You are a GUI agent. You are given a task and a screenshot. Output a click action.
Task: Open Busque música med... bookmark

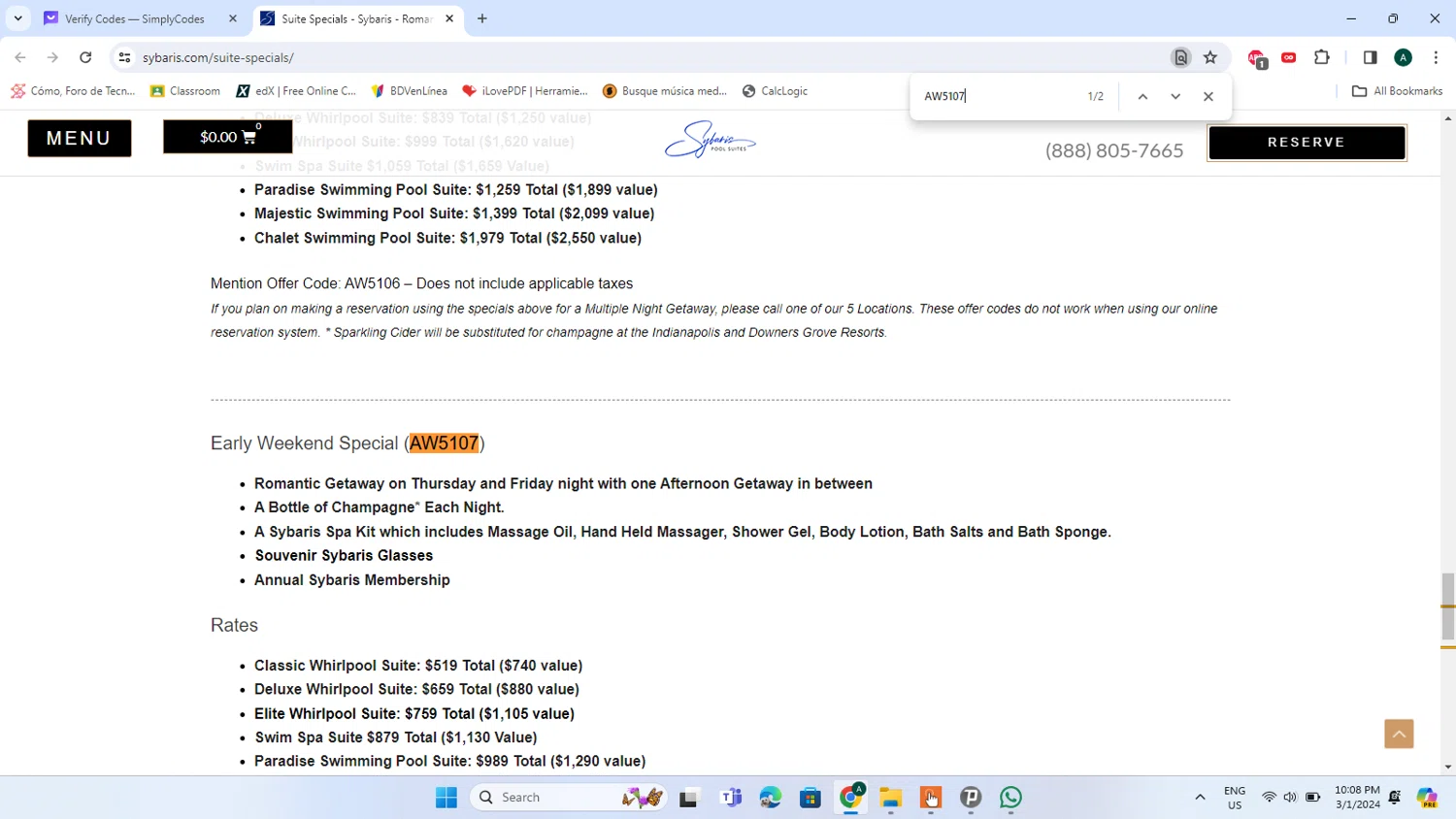(665, 91)
